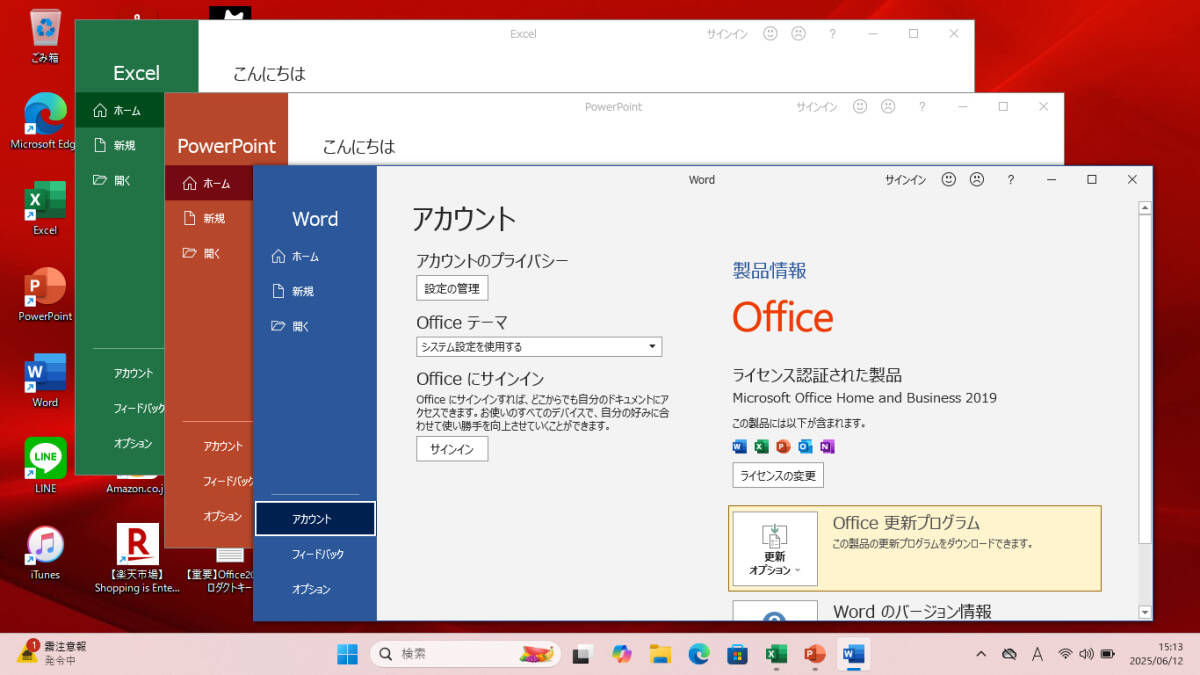
Task: Open アカウント in the PowerPoint sidebar
Action: pyautogui.click(x=222, y=446)
